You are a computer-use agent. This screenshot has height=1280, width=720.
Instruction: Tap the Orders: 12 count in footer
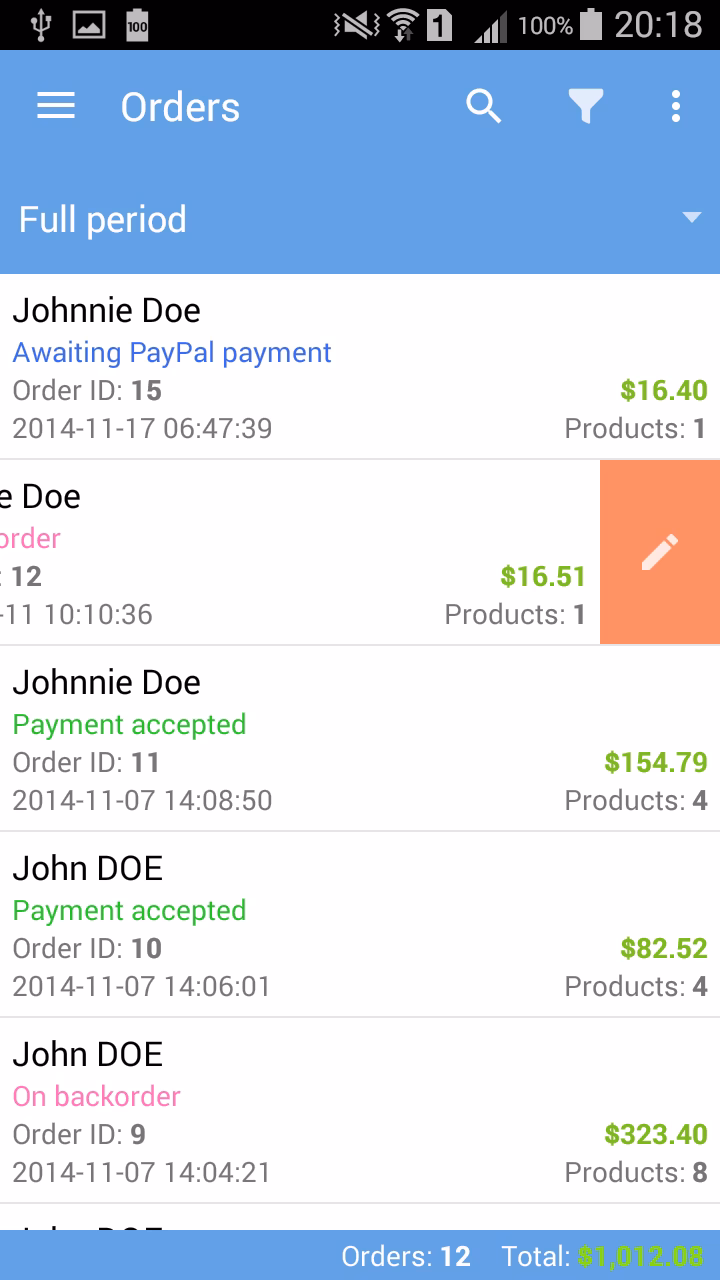[x=405, y=1256]
